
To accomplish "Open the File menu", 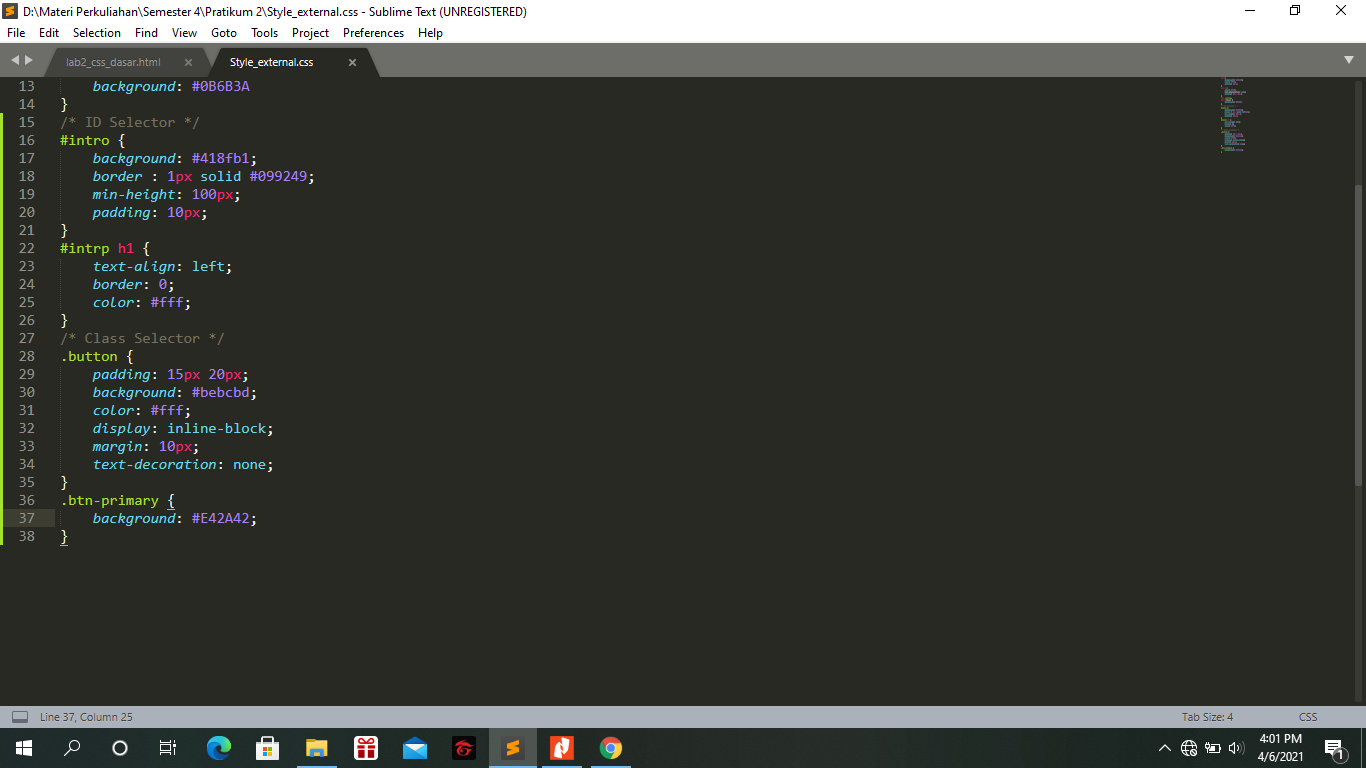I will (x=16, y=33).
